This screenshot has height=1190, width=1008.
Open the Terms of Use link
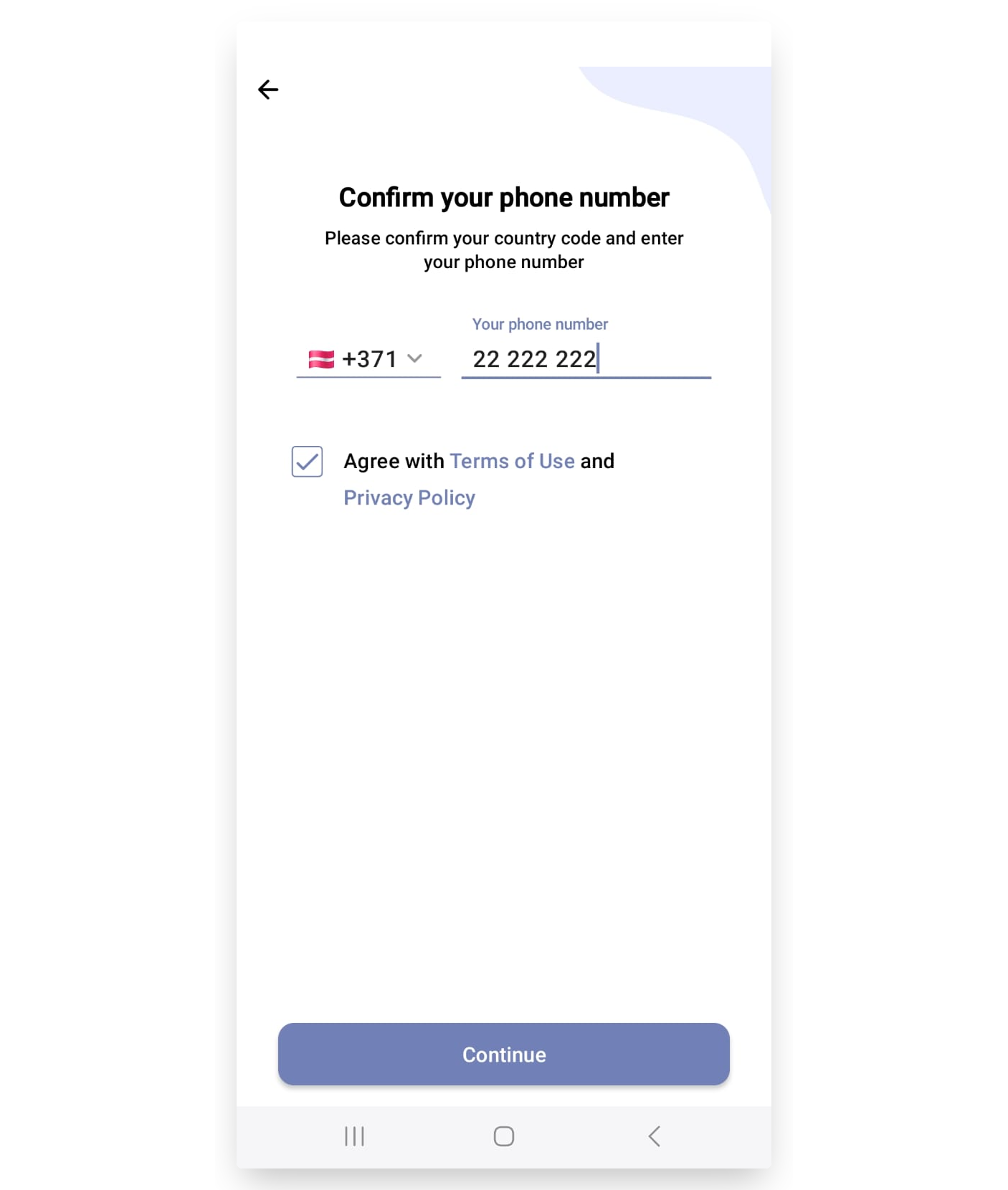click(512, 461)
